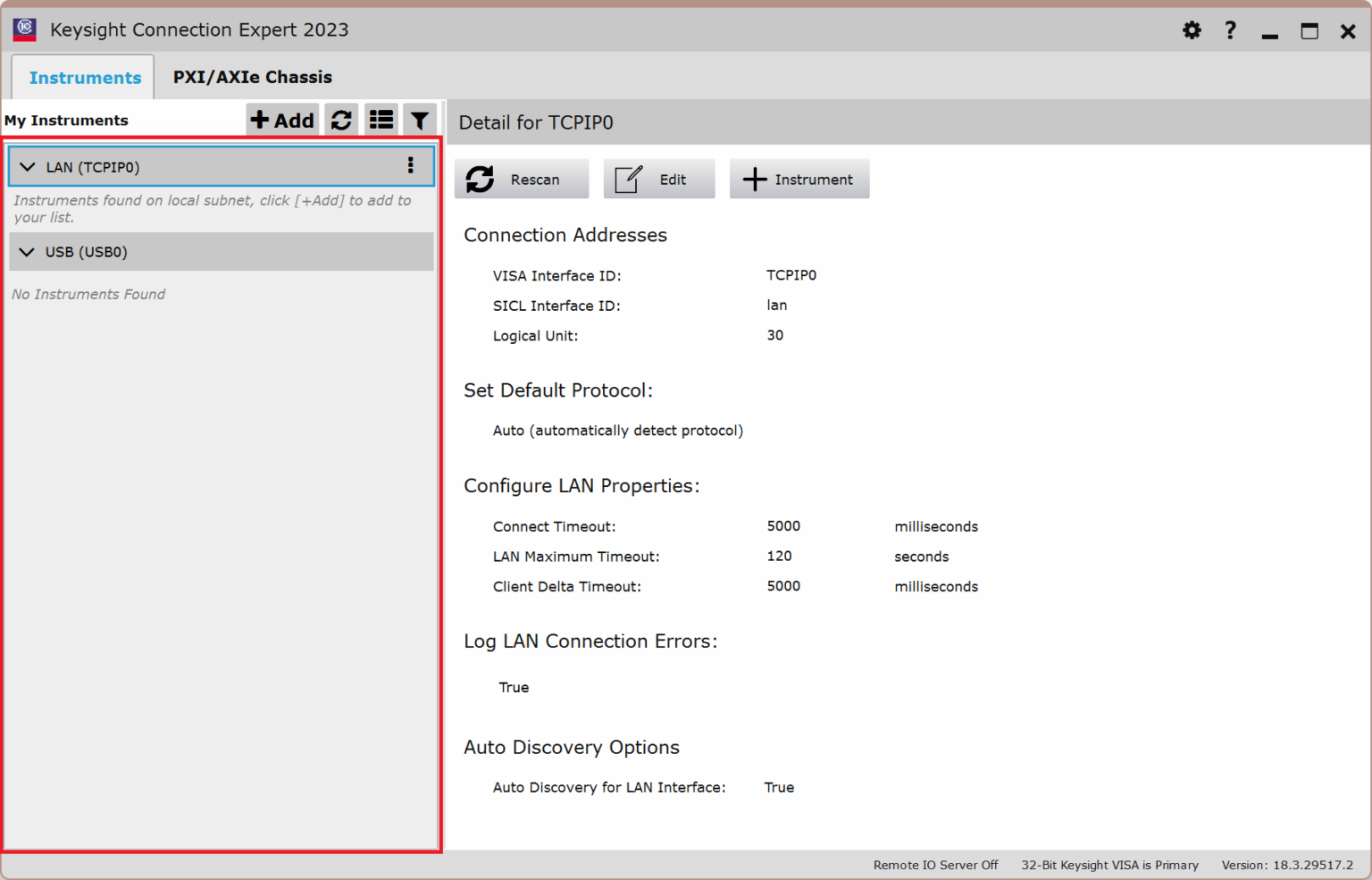Open settings via the gear icon

point(1192,30)
